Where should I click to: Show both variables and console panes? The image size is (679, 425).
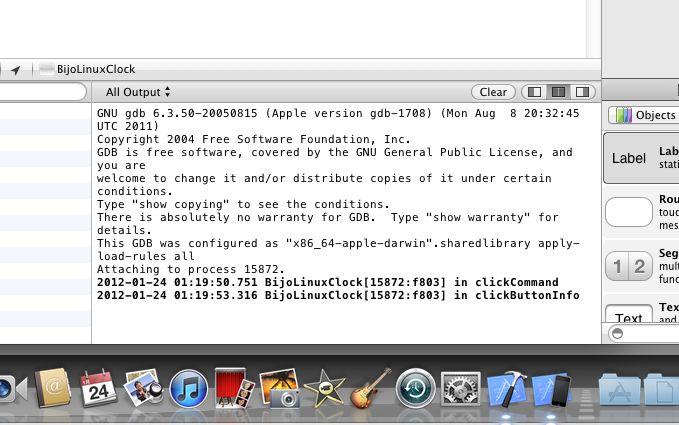pyautogui.click(x=558, y=92)
